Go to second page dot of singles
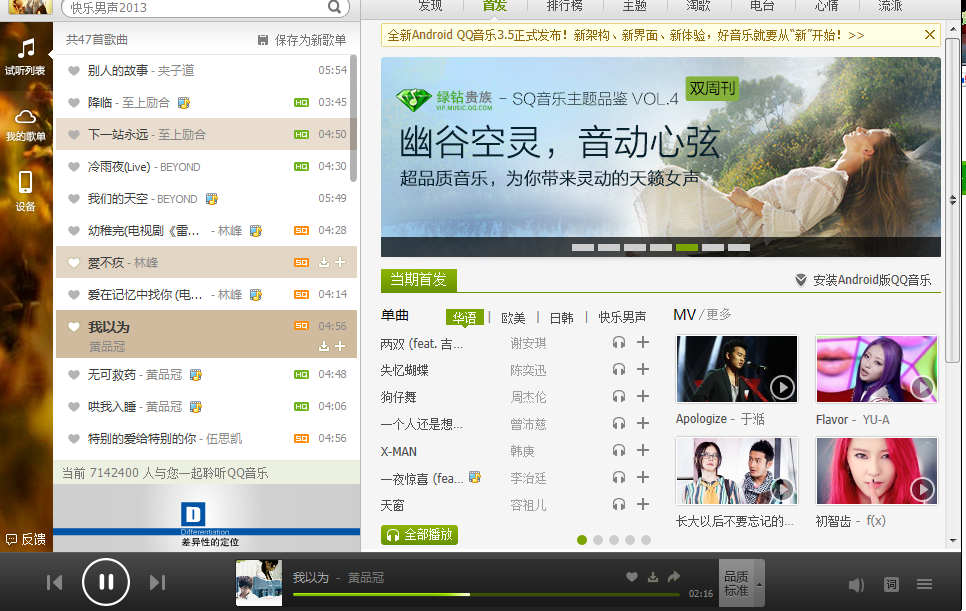This screenshot has height=611, width=966. pyautogui.click(x=598, y=540)
